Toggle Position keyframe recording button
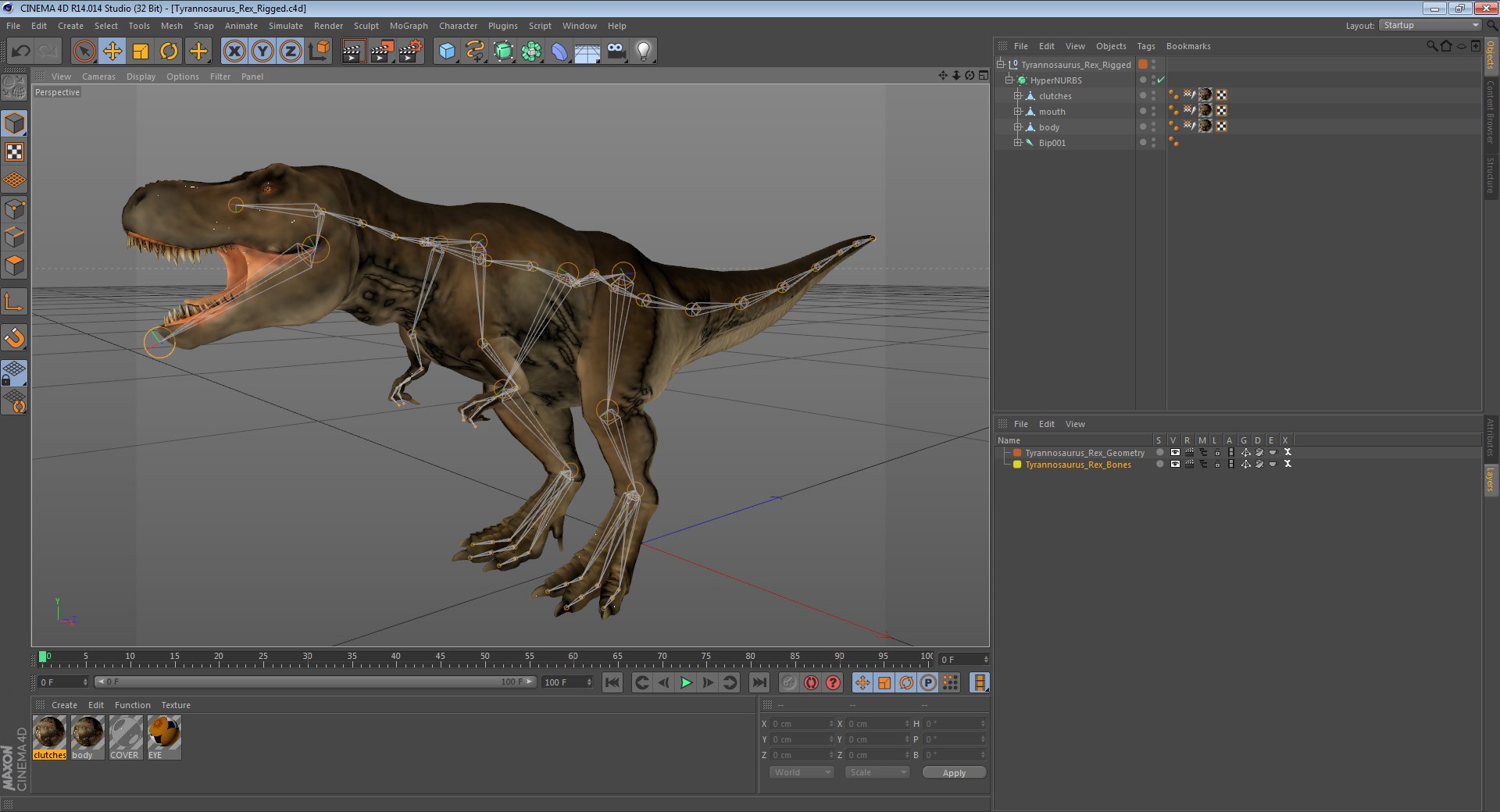 pyautogui.click(x=862, y=682)
